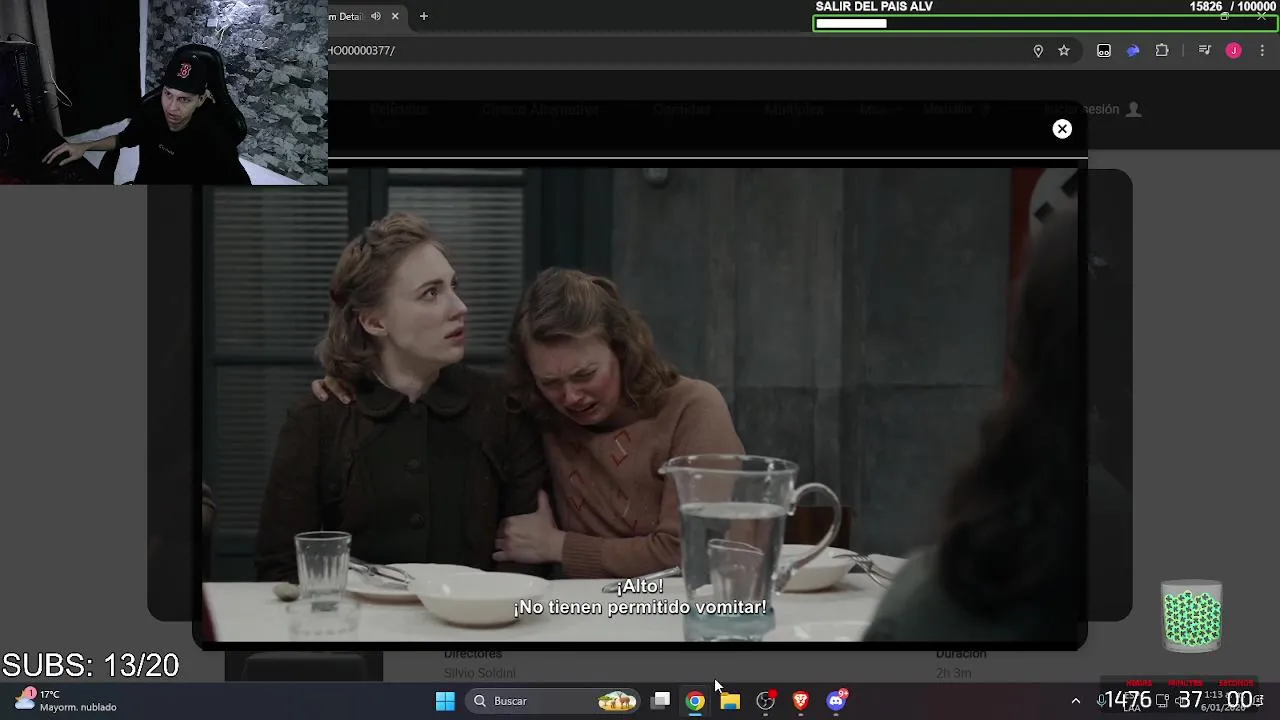The image size is (1280, 720).
Task: Open a new browser tab
Action: pos(424,16)
